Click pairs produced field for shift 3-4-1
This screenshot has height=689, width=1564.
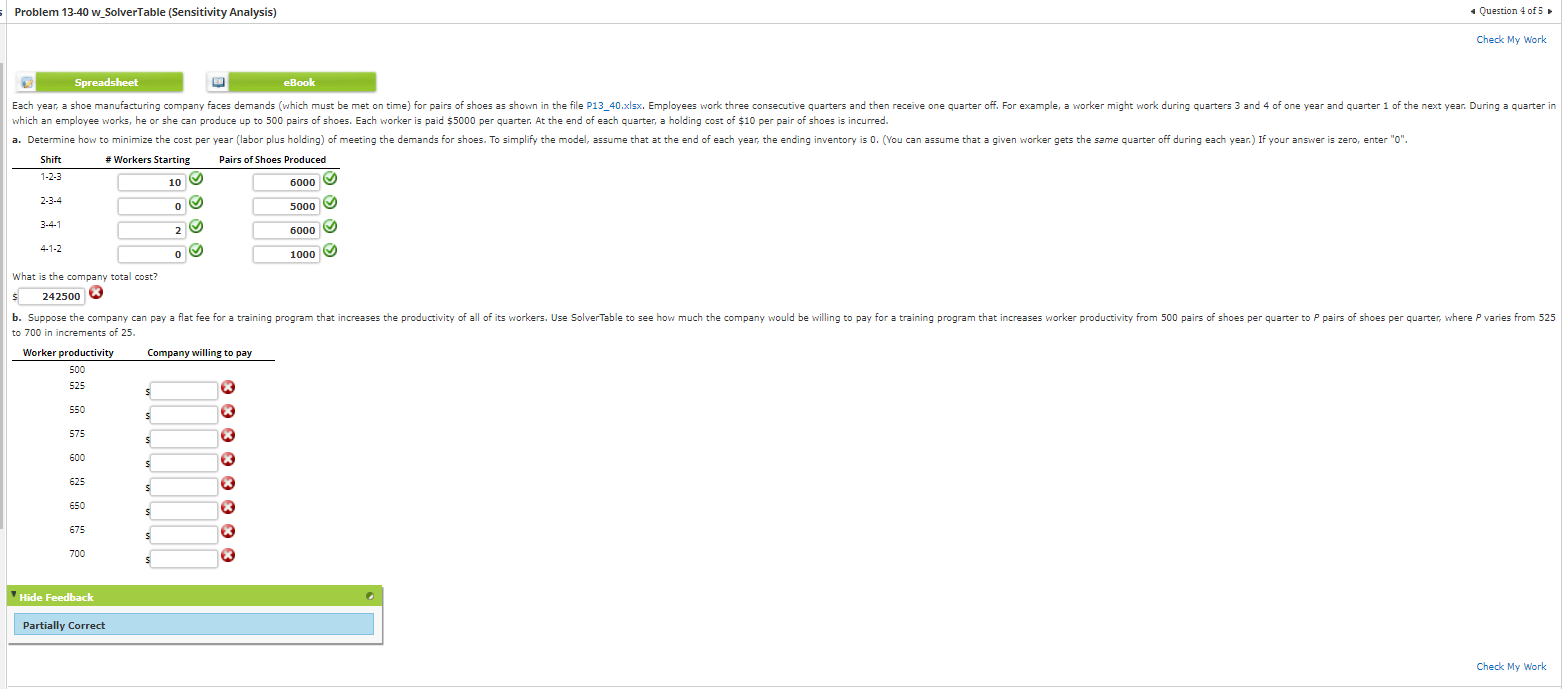[x=287, y=230]
